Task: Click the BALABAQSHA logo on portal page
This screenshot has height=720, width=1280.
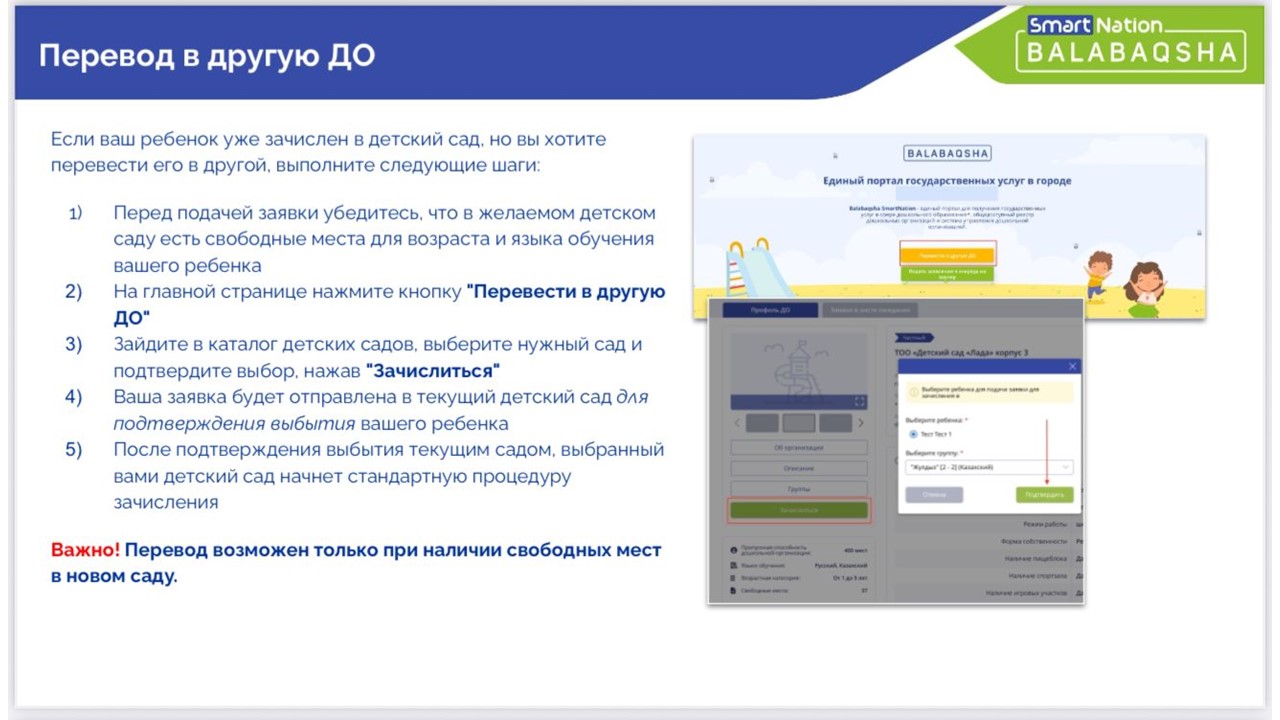Action: click(947, 154)
